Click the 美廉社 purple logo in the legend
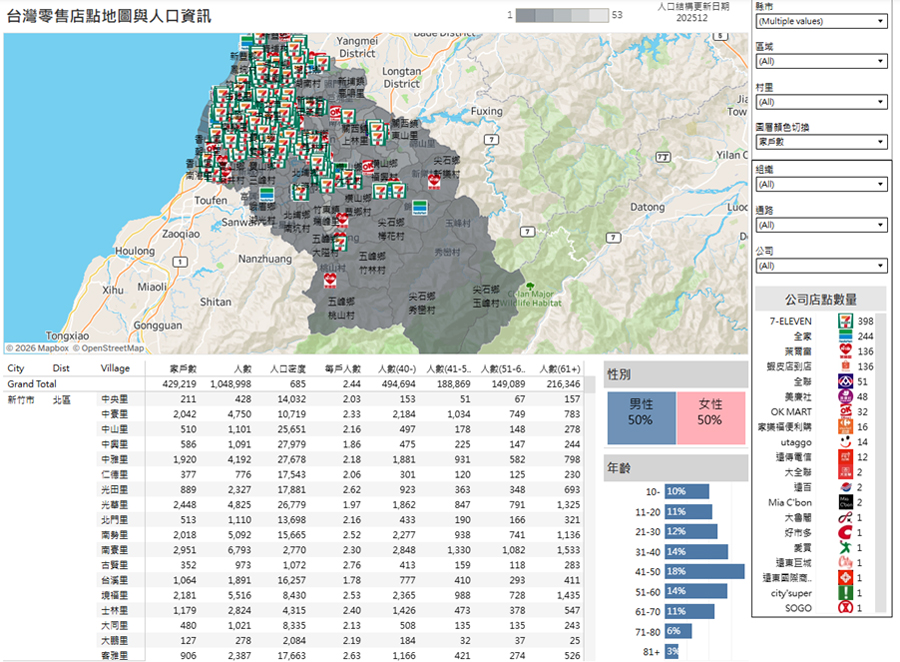The image size is (900, 662). 845,396
